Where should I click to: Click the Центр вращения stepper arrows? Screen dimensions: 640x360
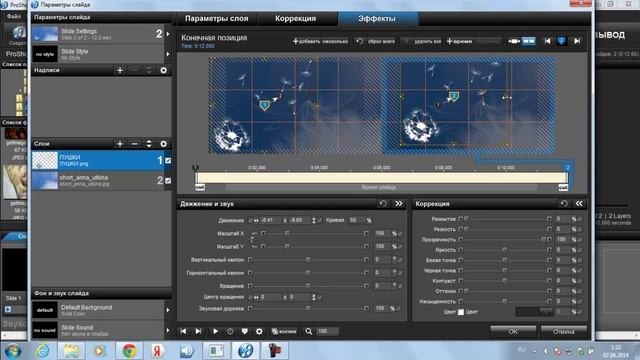point(314,297)
